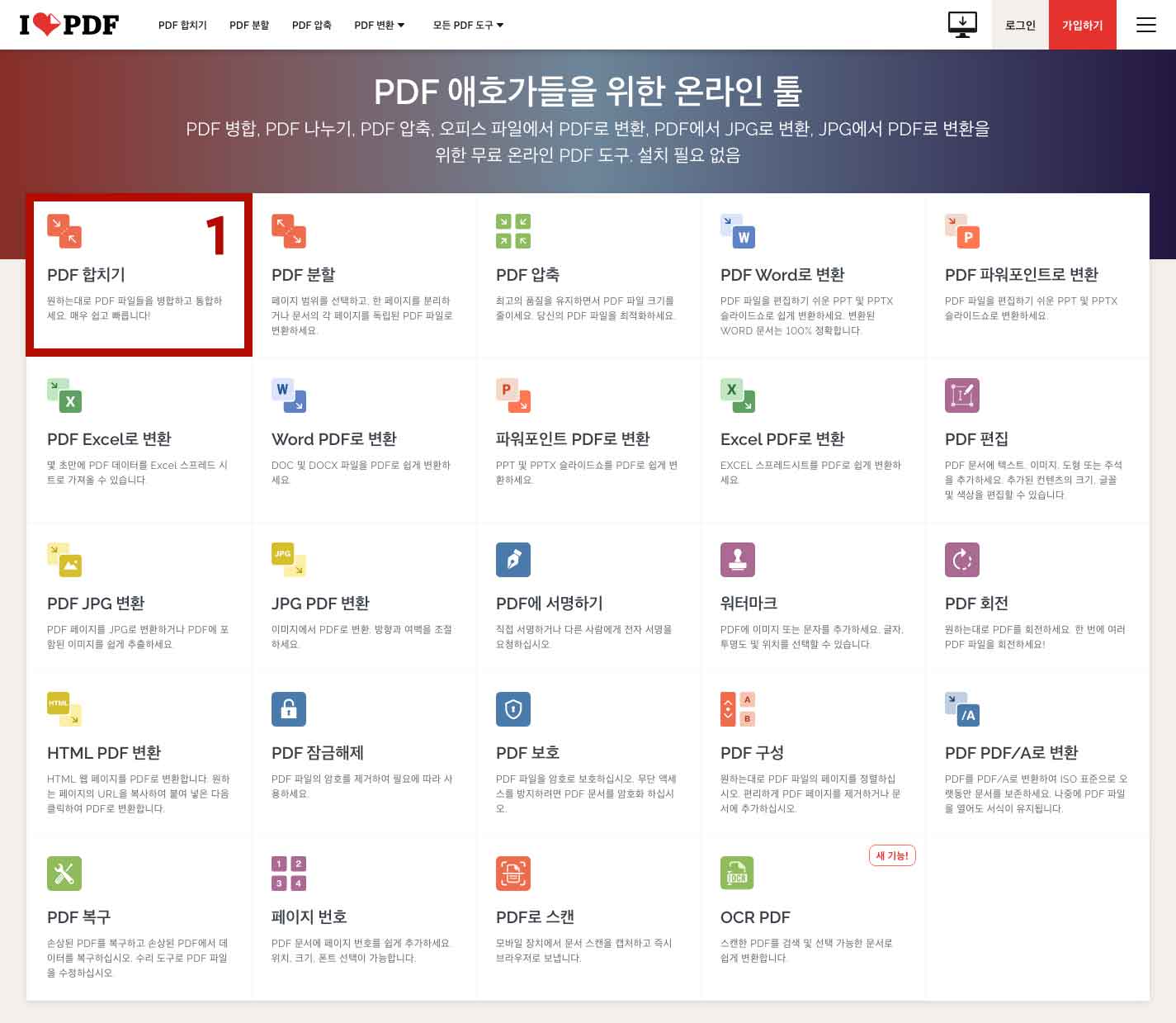Click the PDF 분할 menu item
This screenshot has width=1176, height=1023.
coord(248,25)
